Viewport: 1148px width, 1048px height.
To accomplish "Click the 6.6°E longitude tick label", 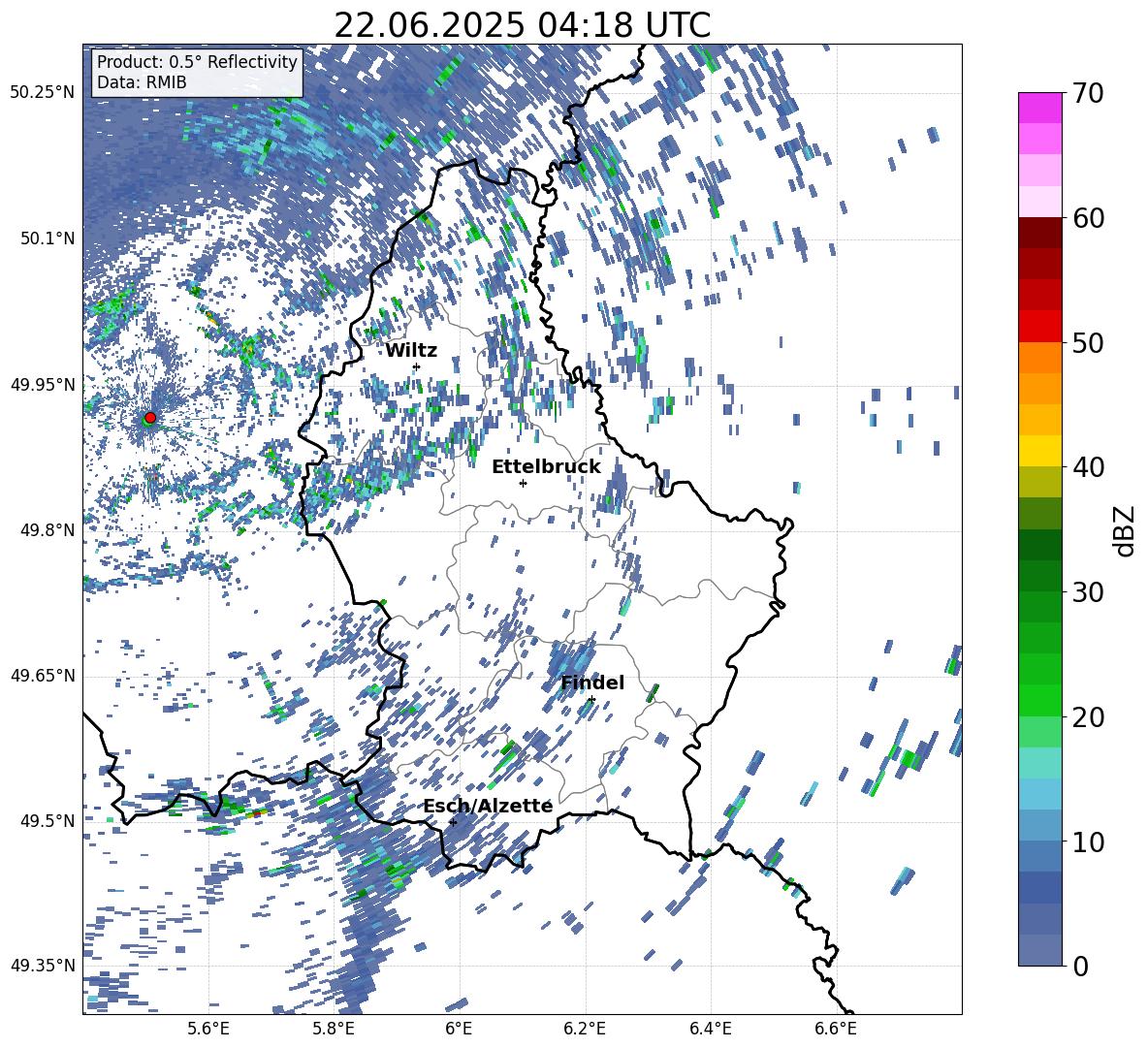I will point(836,1030).
